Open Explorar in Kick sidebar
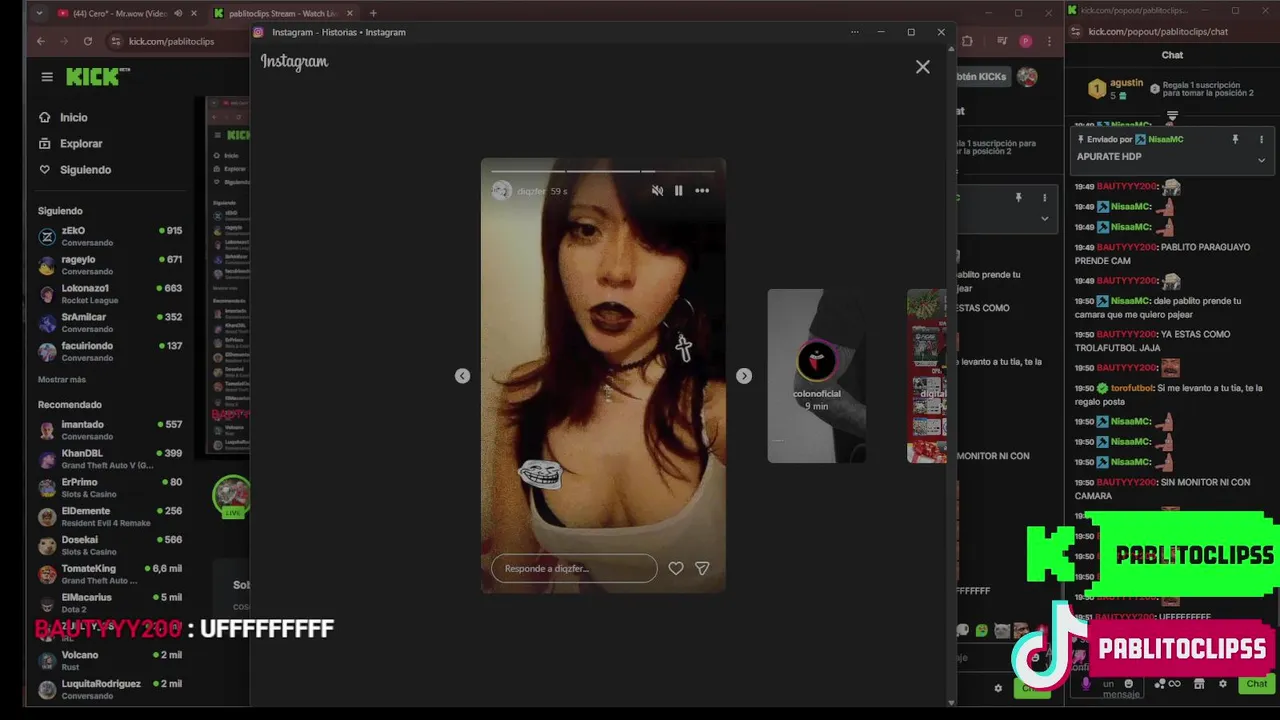Screen dimensions: 1280x720 click(71, 143)
